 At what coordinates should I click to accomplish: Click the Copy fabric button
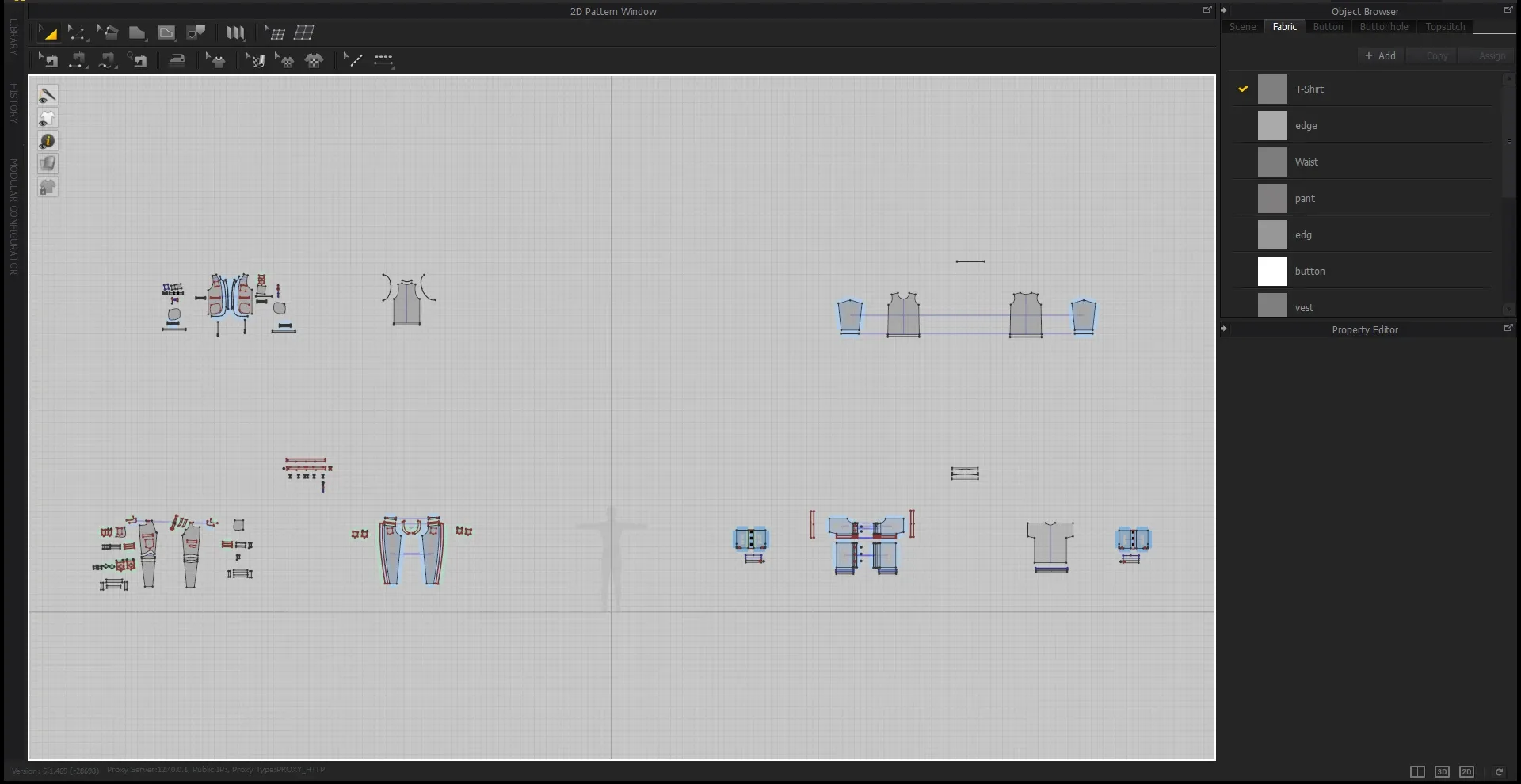tap(1431, 55)
